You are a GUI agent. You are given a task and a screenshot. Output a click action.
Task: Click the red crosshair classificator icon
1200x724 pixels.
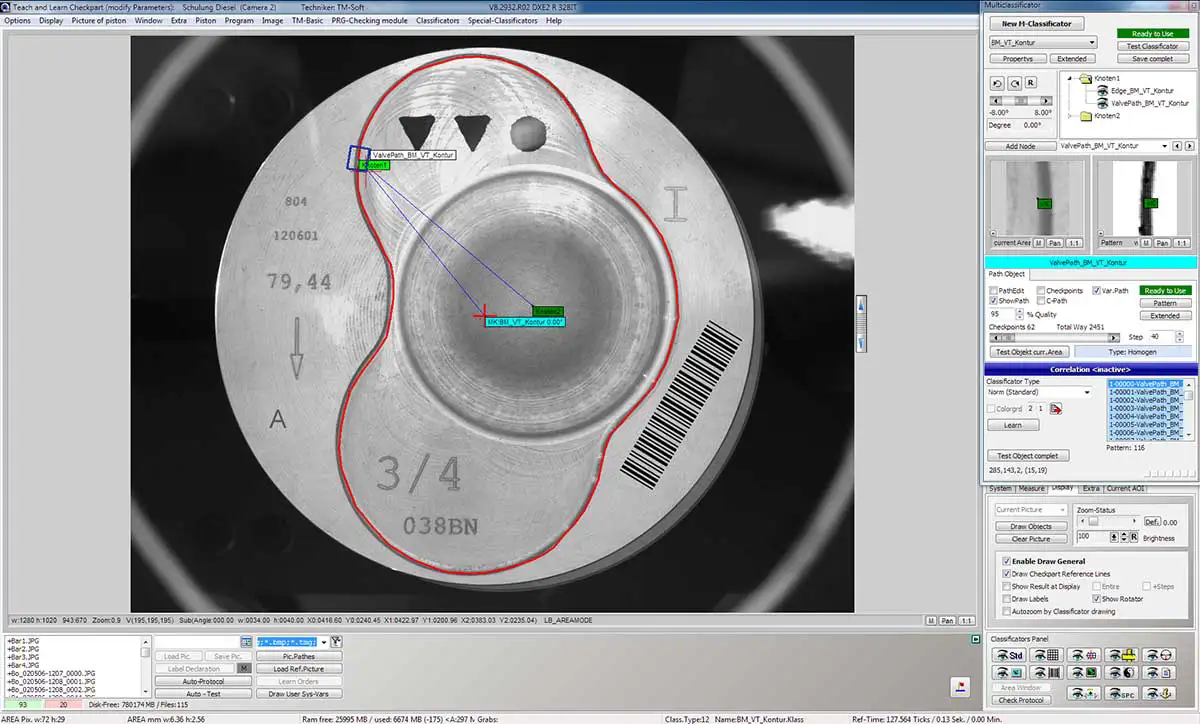click(x=1084, y=655)
